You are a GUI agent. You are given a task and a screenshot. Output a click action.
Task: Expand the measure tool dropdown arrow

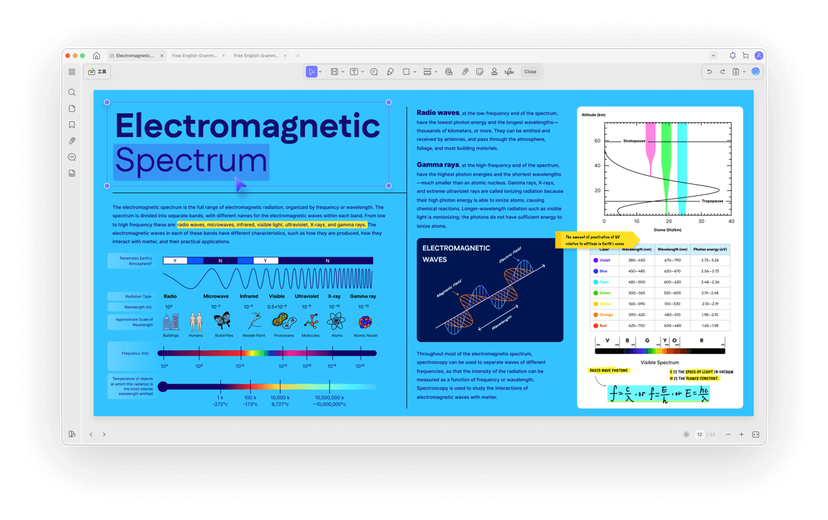coord(436,72)
